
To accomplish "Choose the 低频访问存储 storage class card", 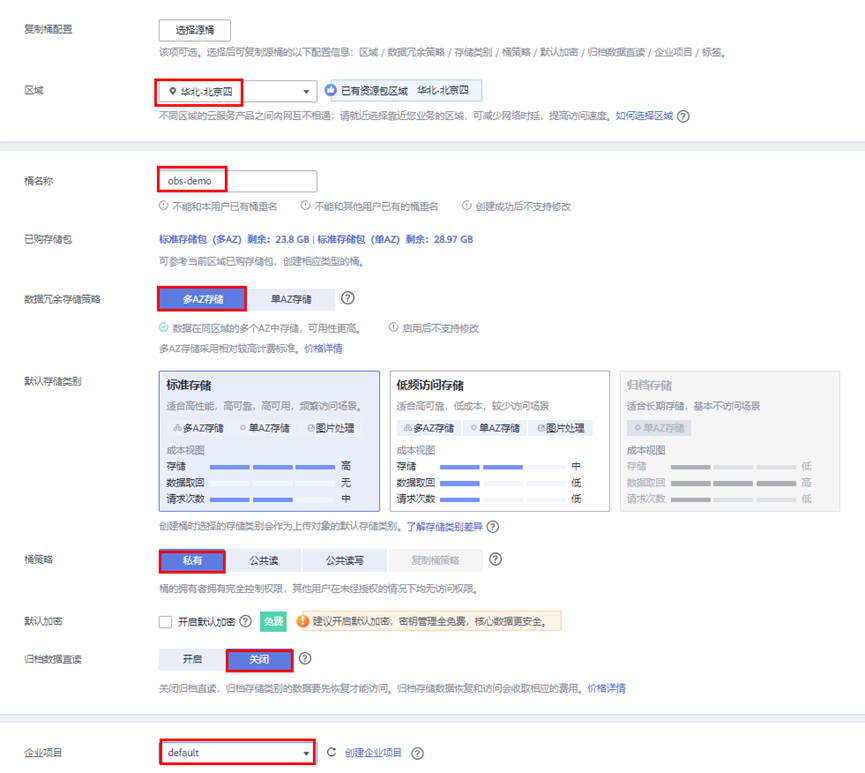I will pyautogui.click(x=500, y=441).
